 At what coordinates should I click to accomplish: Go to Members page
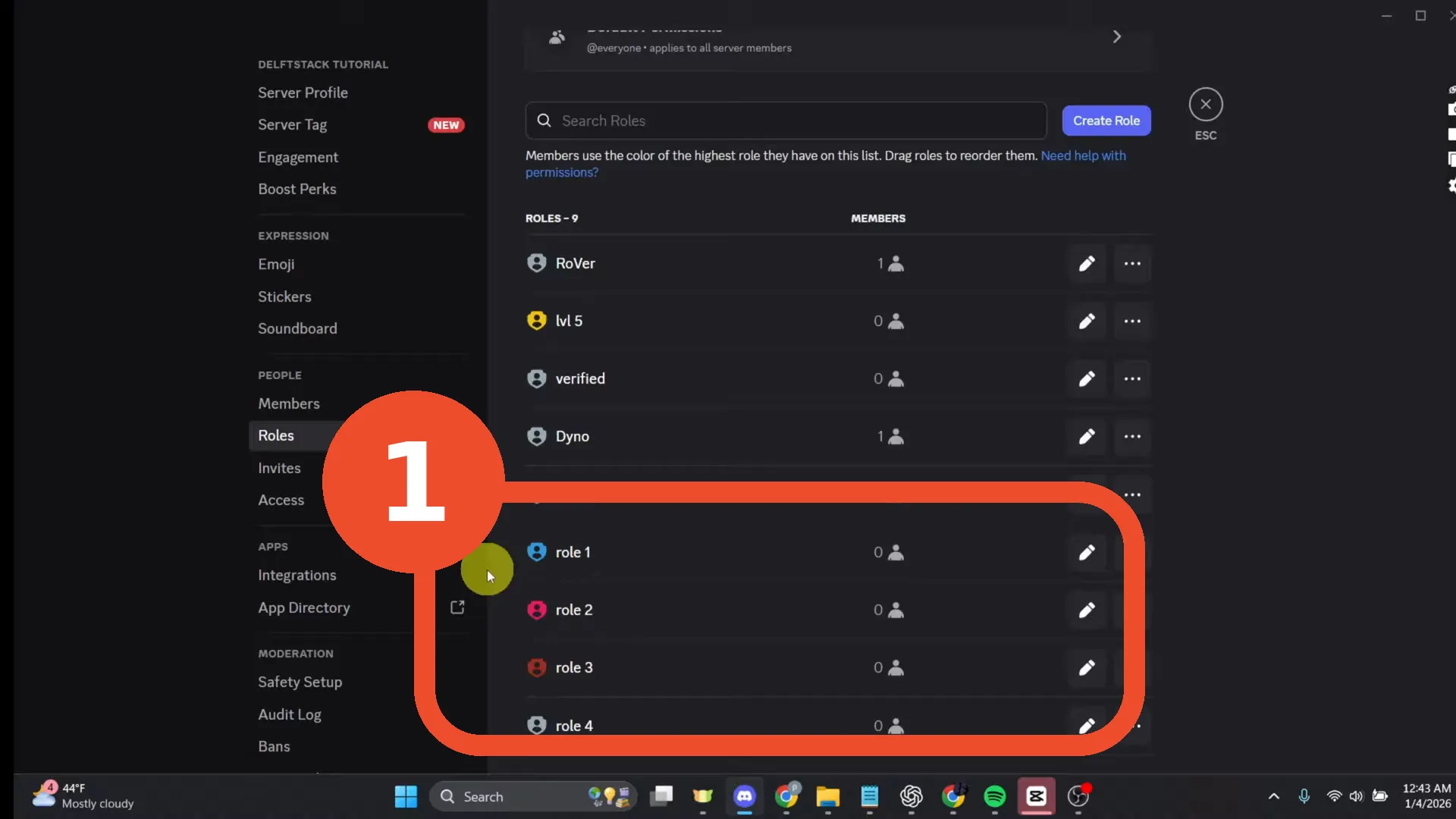[289, 403]
